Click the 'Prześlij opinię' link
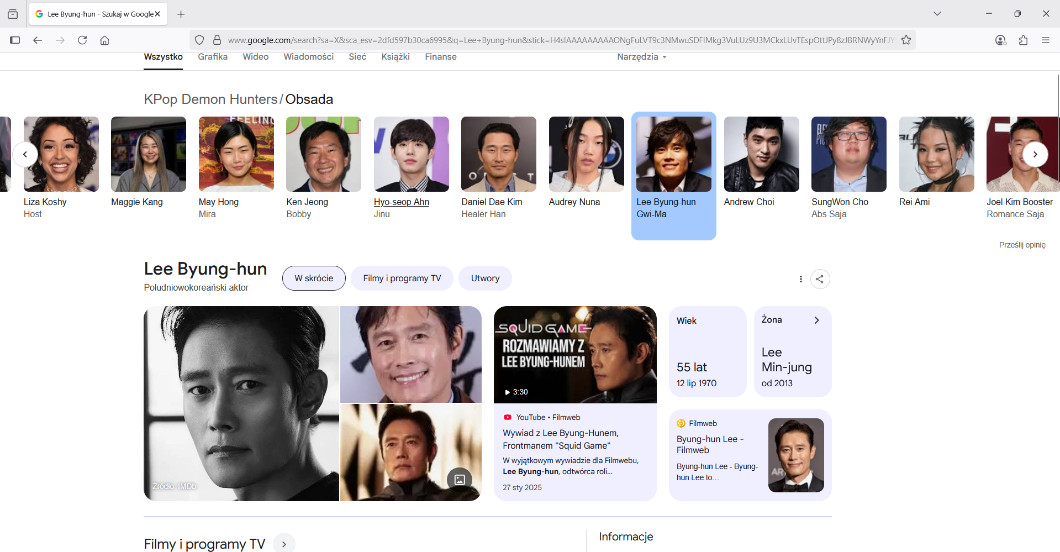Screen dimensions: 1060x552 (x=1021, y=245)
